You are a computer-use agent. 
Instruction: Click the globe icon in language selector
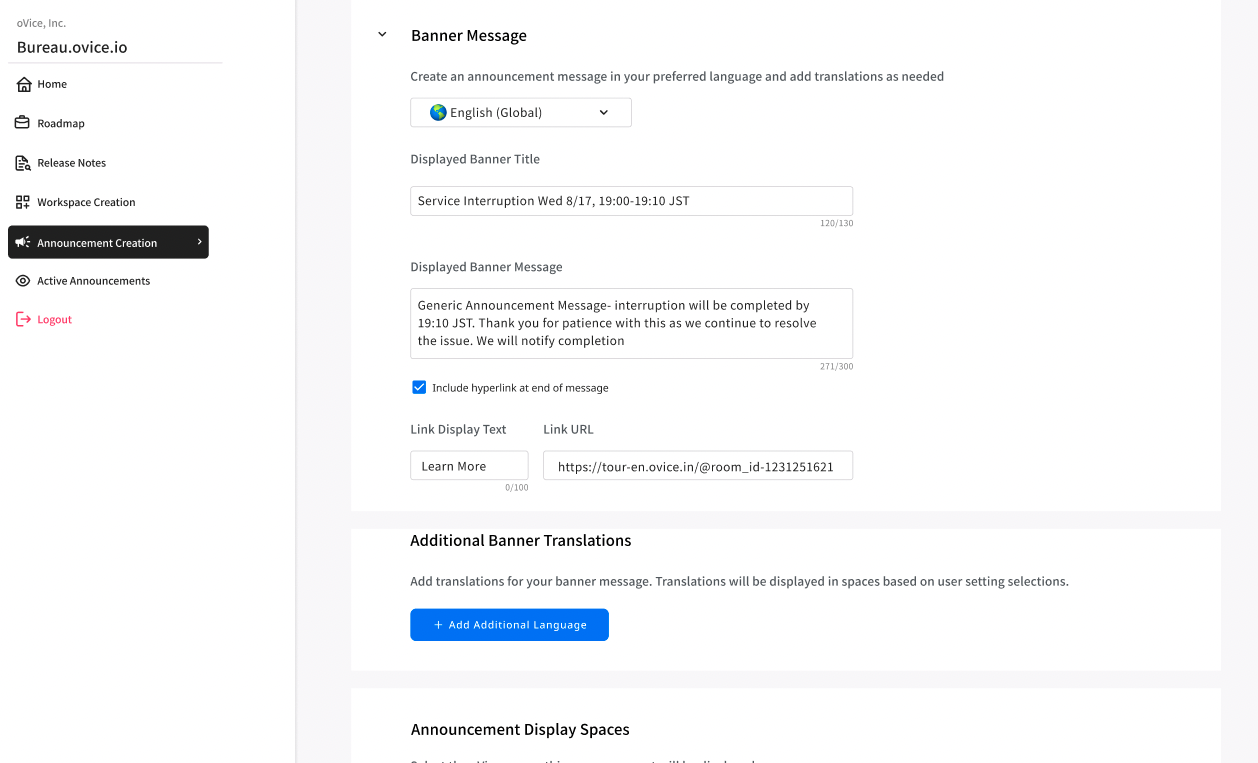click(438, 112)
